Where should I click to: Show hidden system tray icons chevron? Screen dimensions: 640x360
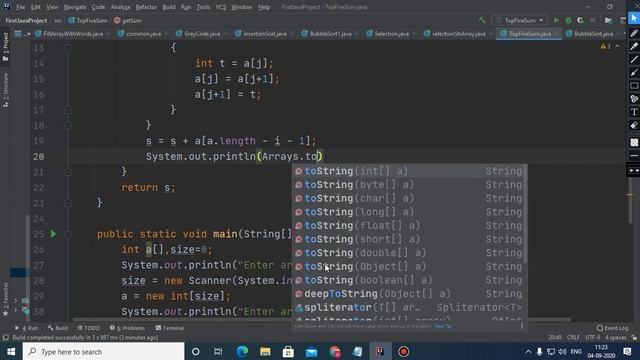pyautogui.click(x=528, y=351)
